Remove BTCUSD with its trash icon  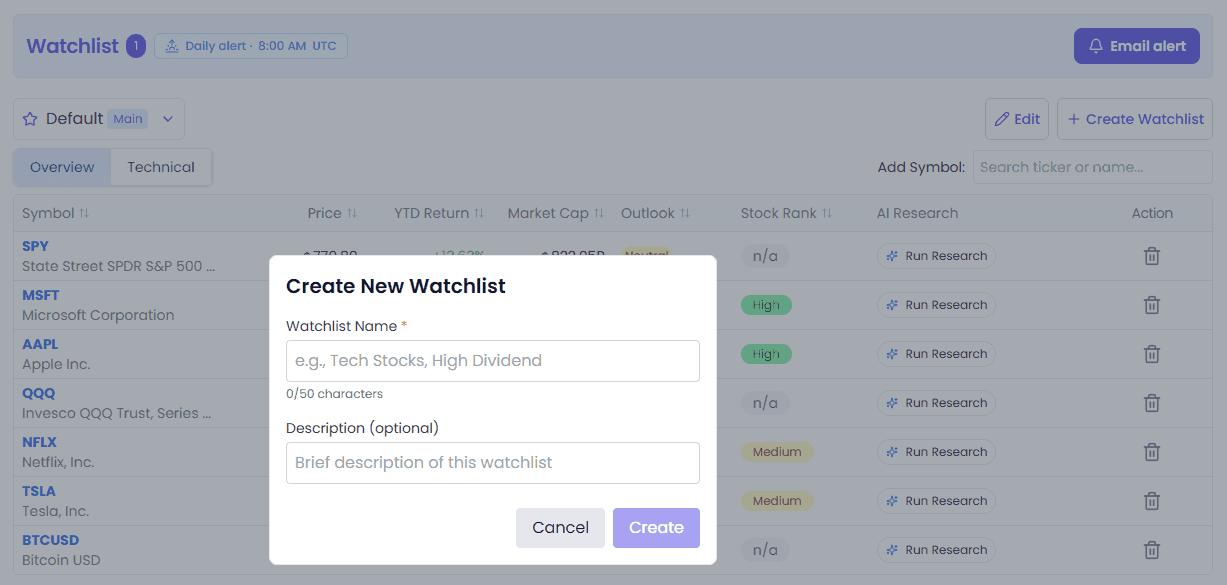click(1152, 550)
